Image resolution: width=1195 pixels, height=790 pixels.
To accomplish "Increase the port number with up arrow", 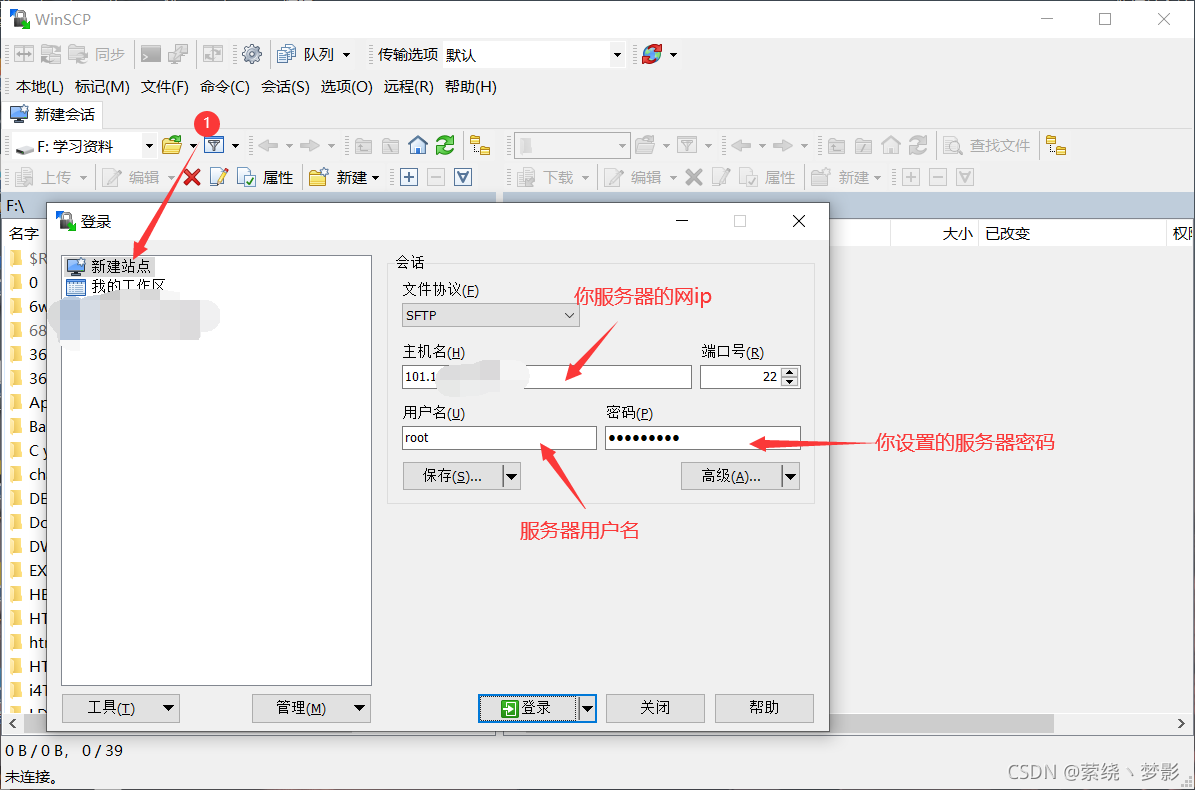I will [x=790, y=372].
